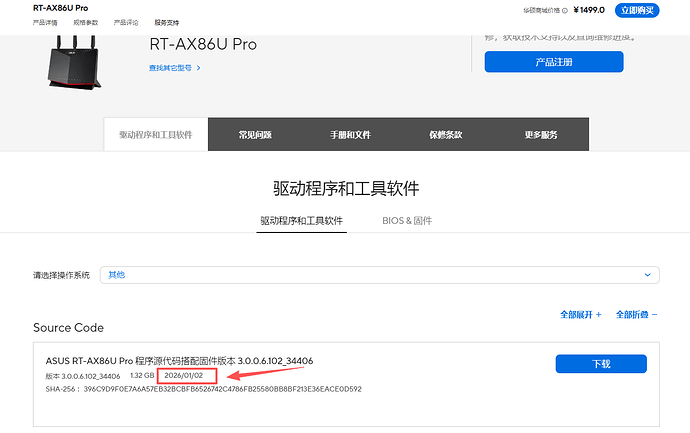Viewport: 690px width, 433px height.
Task: Download the RT-AX86U Pro source code
Action: click(x=601, y=364)
